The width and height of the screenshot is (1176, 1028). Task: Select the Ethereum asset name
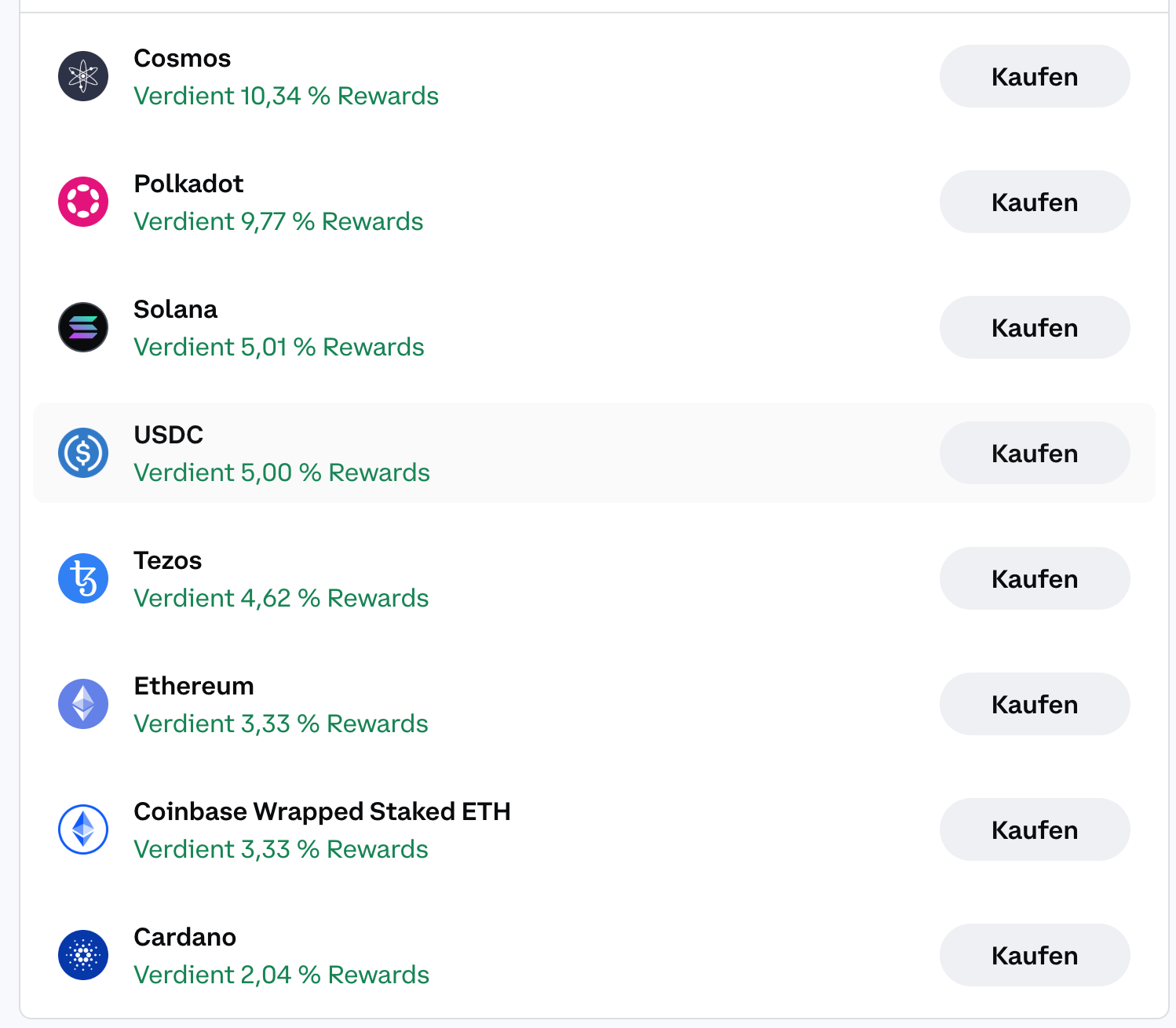click(x=194, y=686)
